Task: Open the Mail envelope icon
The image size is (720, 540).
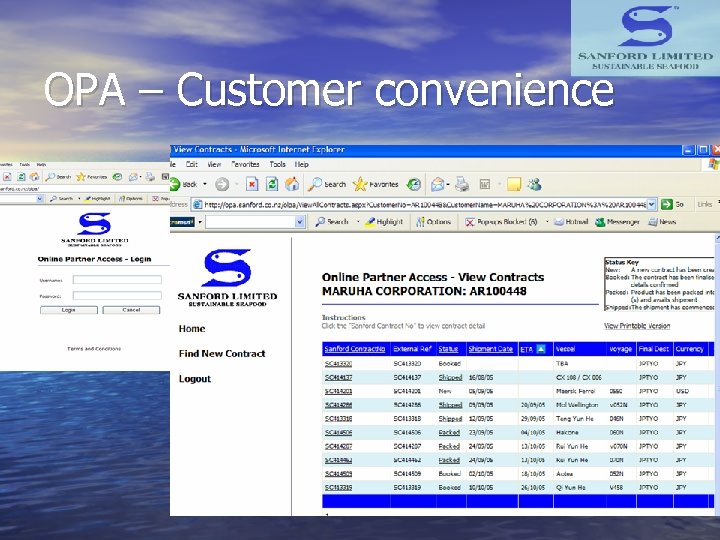Action: click(x=437, y=185)
